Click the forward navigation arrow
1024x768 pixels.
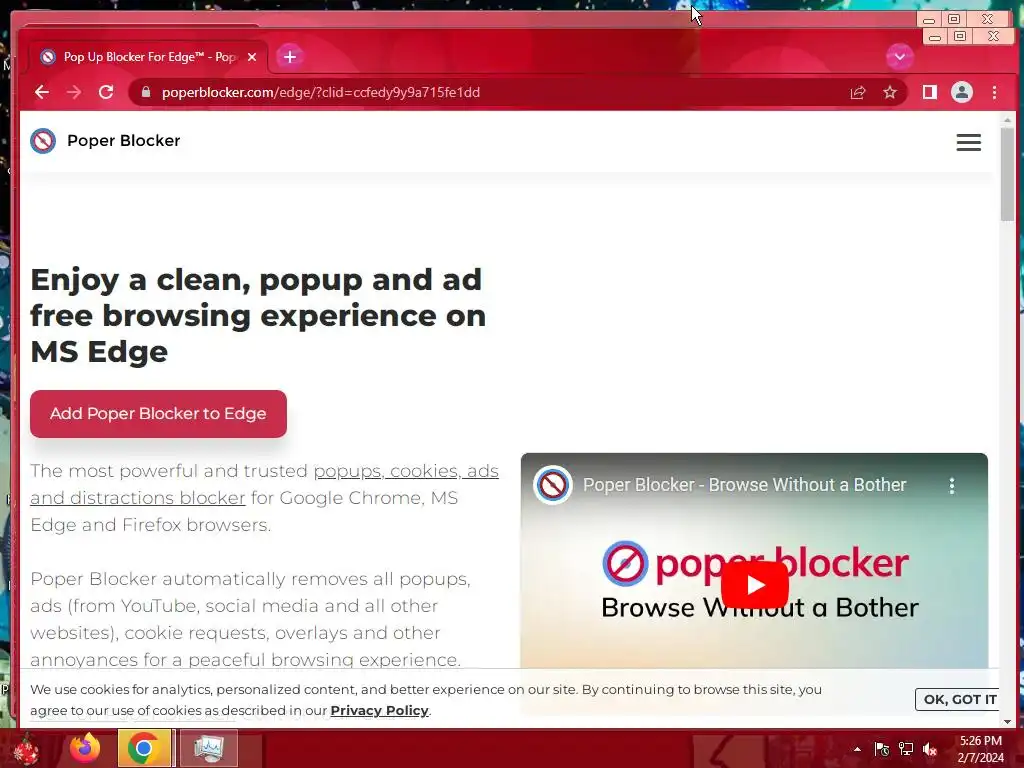point(74,92)
